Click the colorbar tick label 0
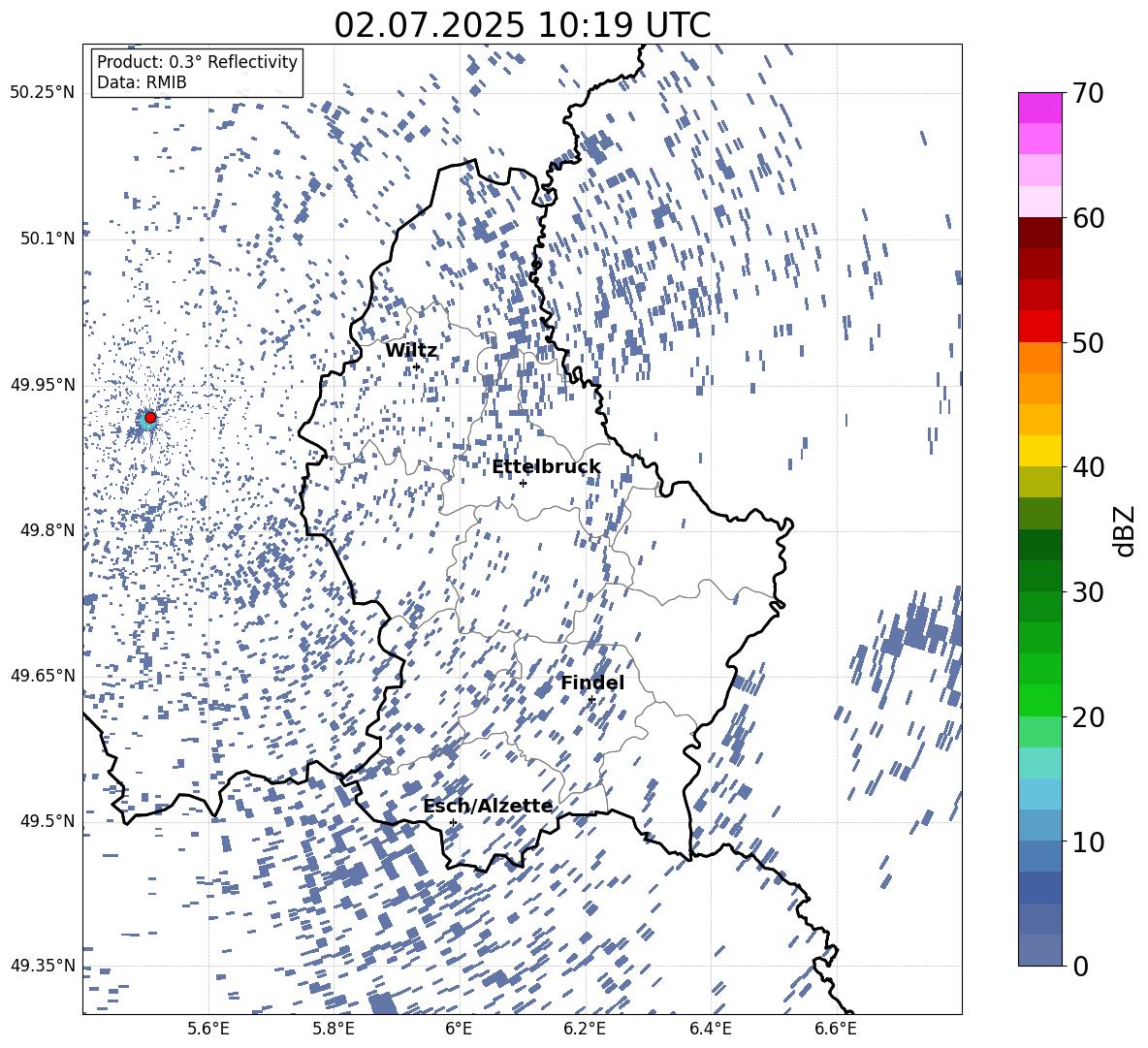 (x=1080, y=966)
